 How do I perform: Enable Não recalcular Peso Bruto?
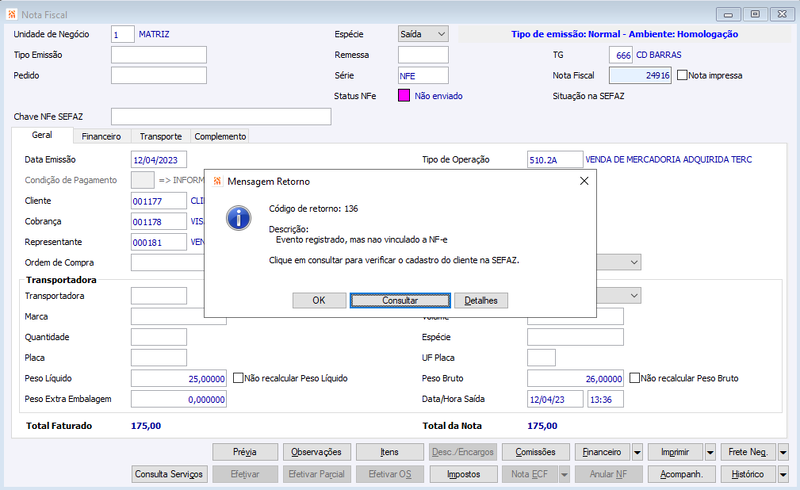click(634, 378)
